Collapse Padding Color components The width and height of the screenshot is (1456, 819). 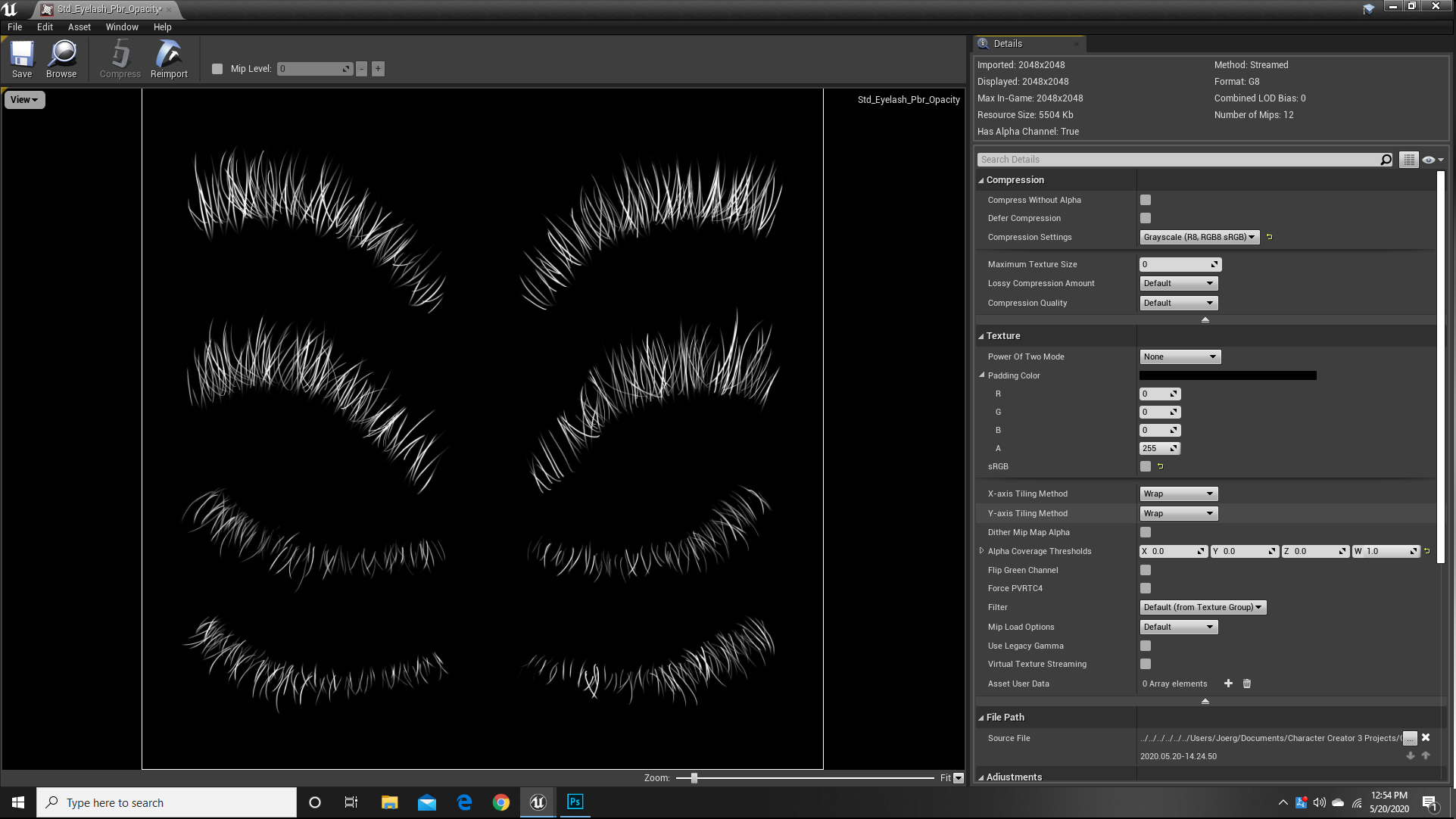[x=982, y=375]
